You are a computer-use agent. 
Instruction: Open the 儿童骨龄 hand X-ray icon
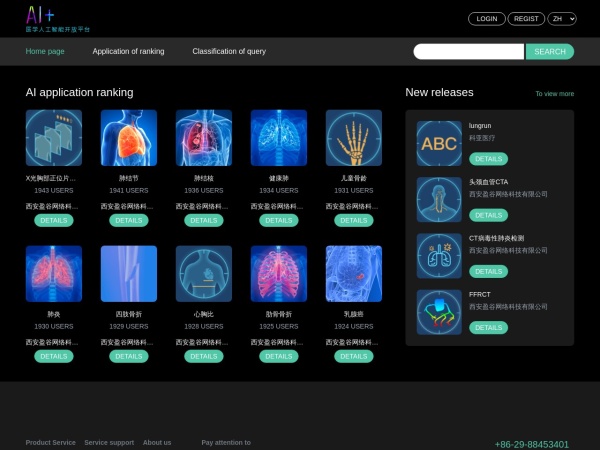(354, 138)
